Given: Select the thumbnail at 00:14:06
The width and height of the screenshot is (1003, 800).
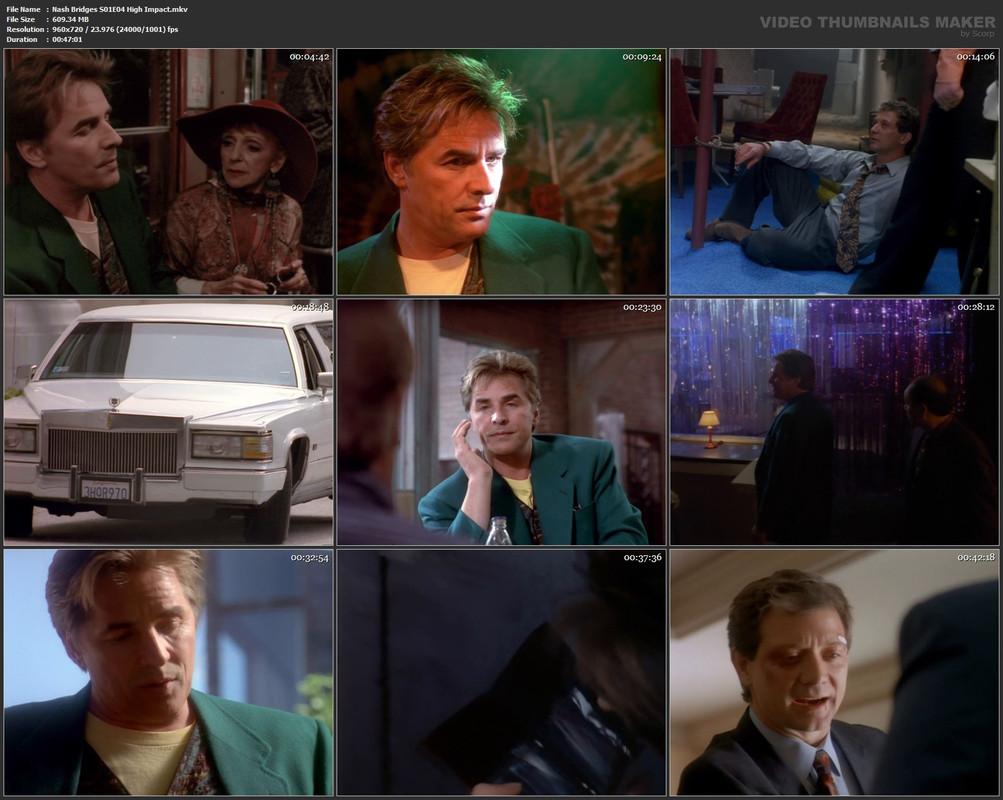Looking at the screenshot, I should pos(834,171).
